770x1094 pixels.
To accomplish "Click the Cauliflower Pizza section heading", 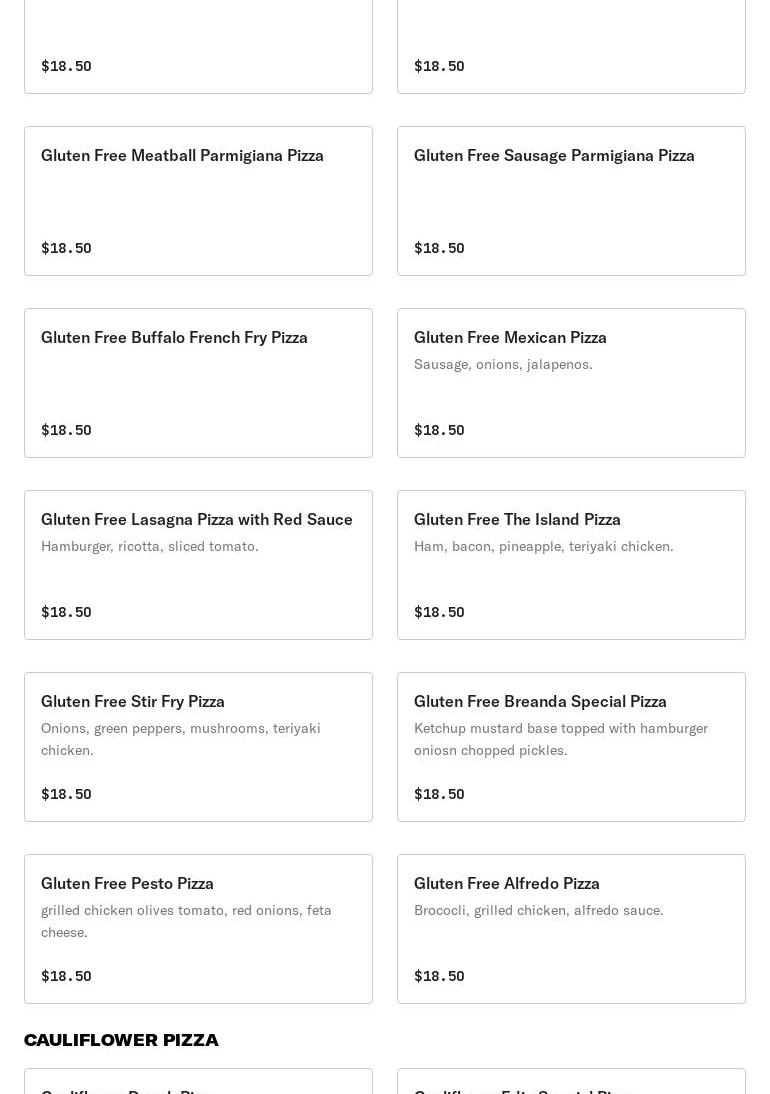I will (x=121, y=1040).
